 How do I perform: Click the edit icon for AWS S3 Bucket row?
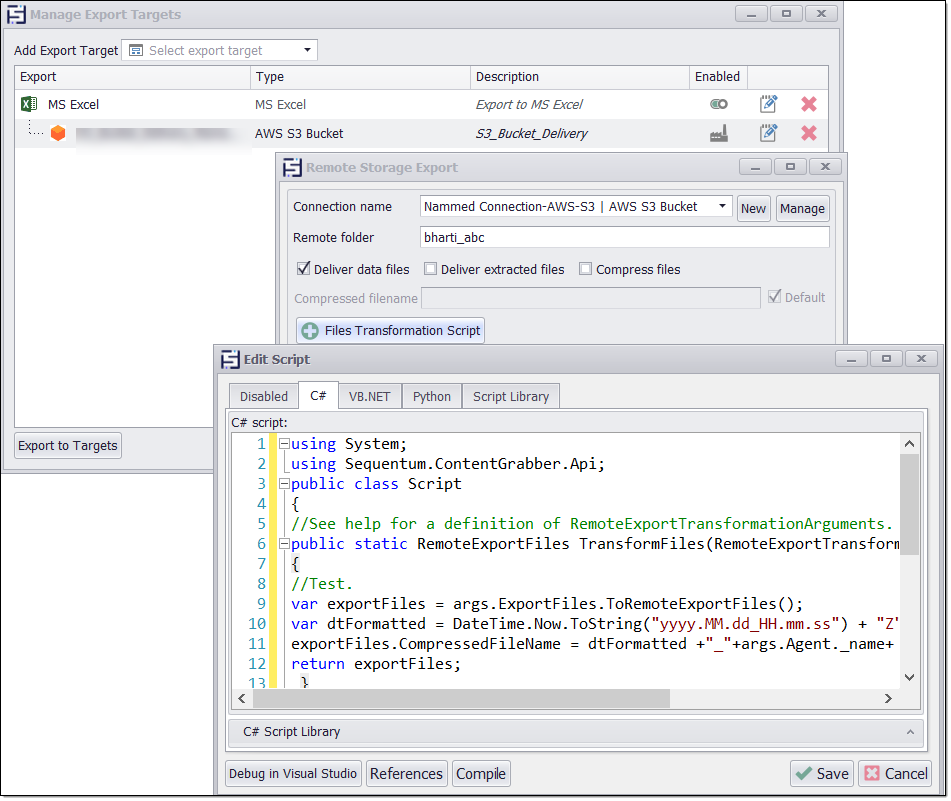[x=768, y=133]
